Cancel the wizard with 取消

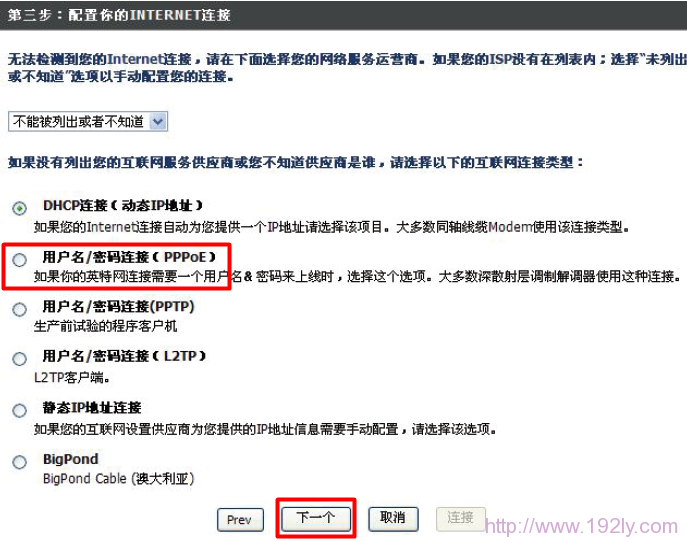tap(393, 518)
